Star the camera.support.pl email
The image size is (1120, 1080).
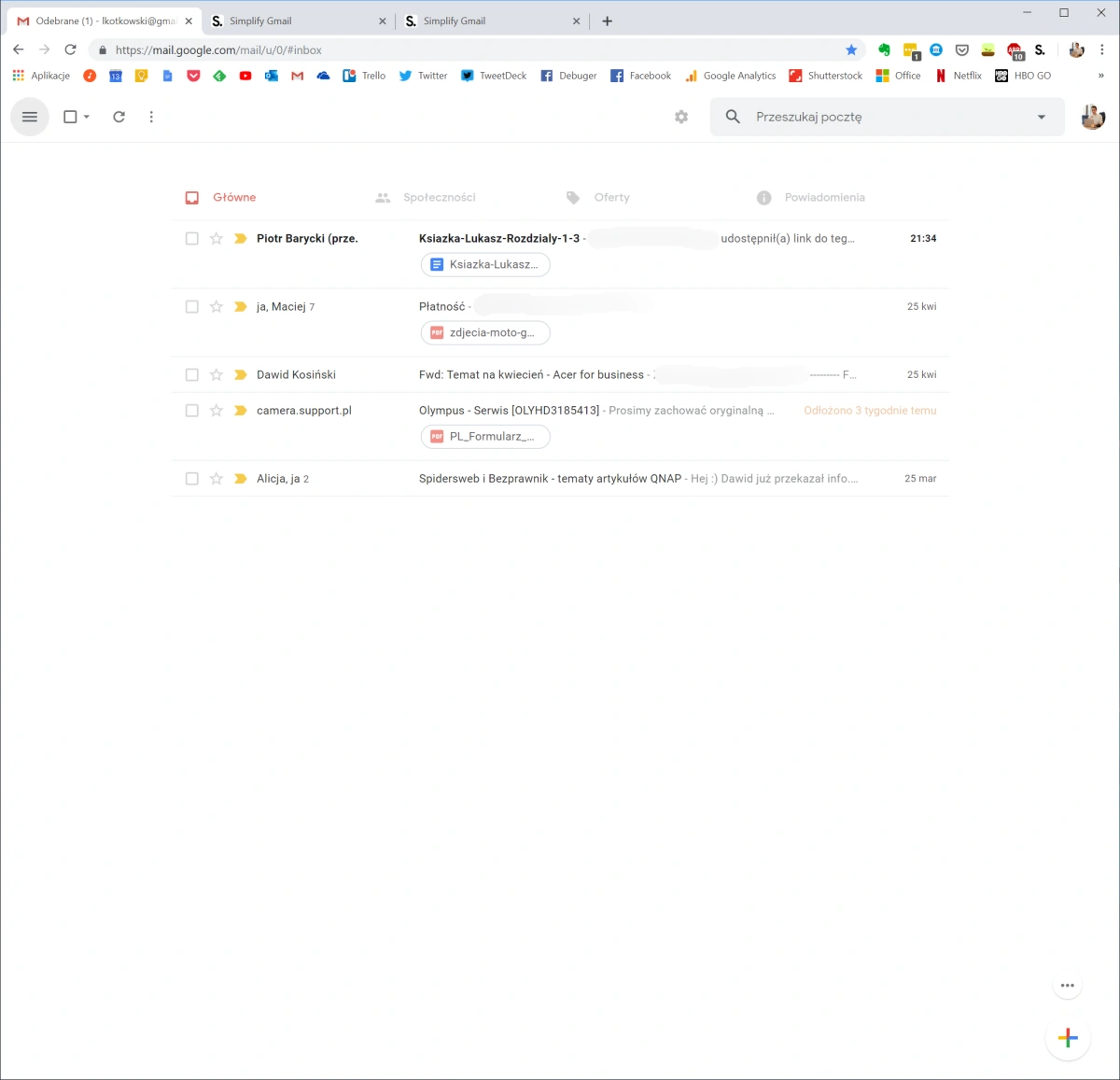[216, 410]
